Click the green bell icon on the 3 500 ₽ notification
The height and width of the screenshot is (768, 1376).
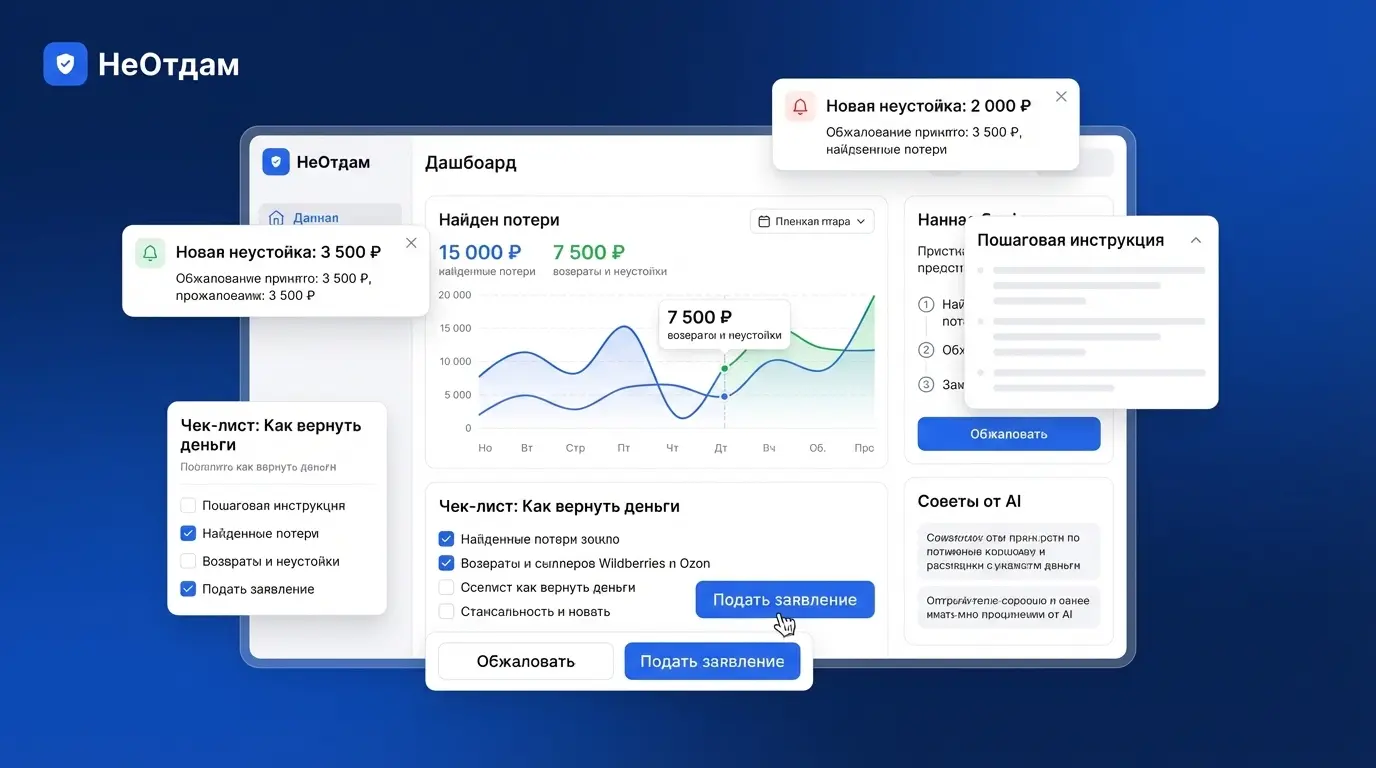(149, 252)
